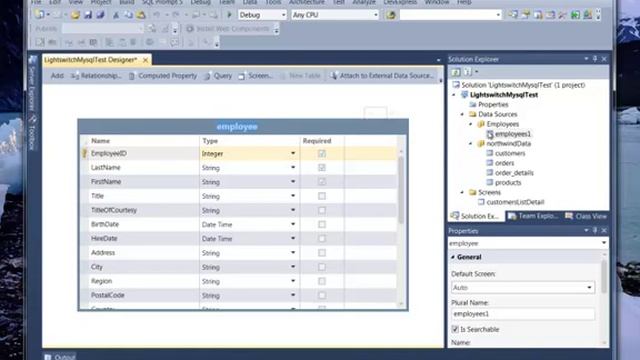Viewport: 640px width, 360px height.
Task: Toggle the Required checkbox for Title
Action: coord(322,196)
